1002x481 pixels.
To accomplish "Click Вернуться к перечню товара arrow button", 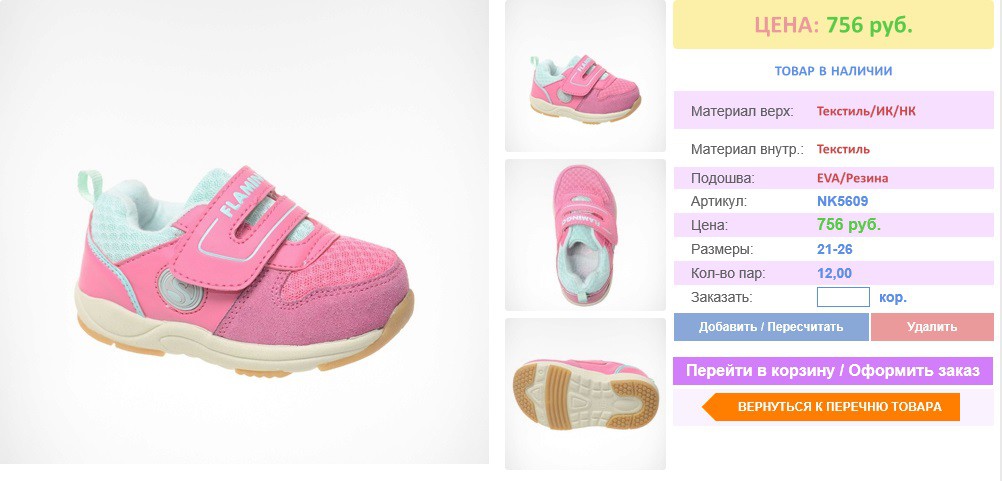I will 831,407.
